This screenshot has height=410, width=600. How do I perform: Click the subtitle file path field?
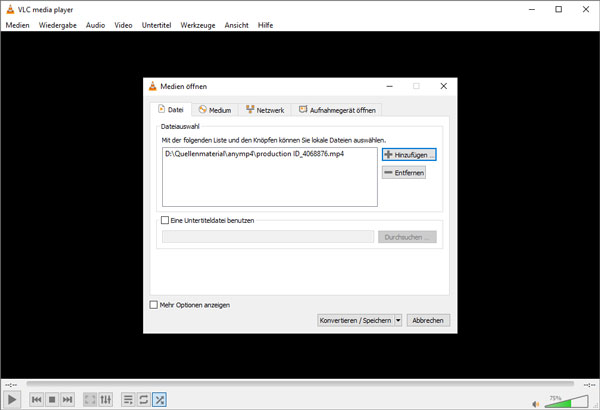point(268,237)
